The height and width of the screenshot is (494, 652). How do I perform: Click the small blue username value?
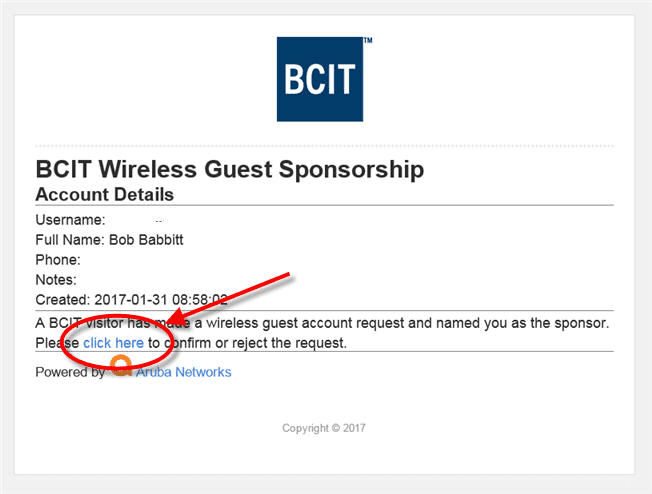[x=159, y=221]
